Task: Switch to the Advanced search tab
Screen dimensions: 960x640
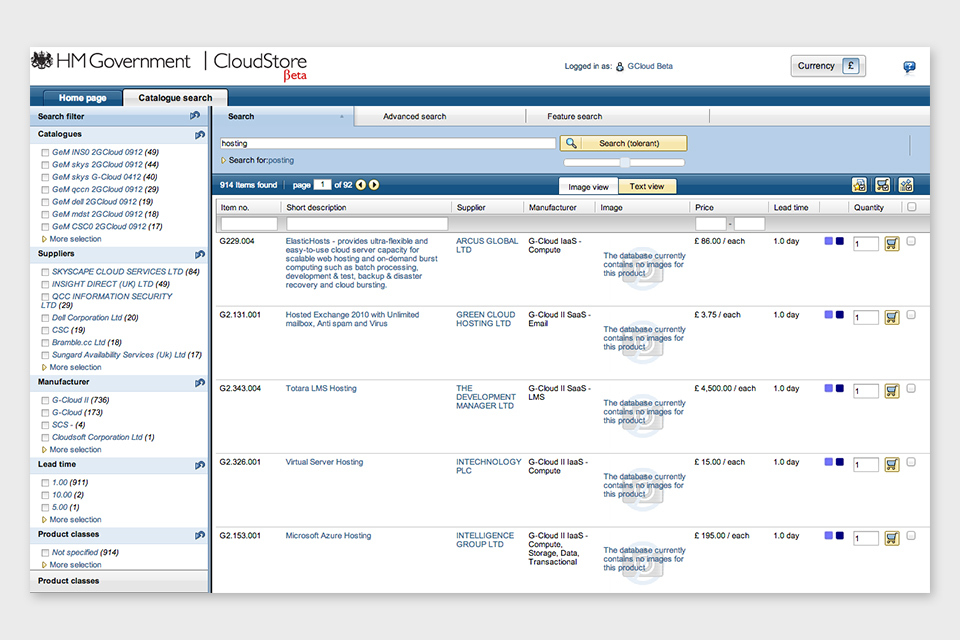Action: coord(414,116)
